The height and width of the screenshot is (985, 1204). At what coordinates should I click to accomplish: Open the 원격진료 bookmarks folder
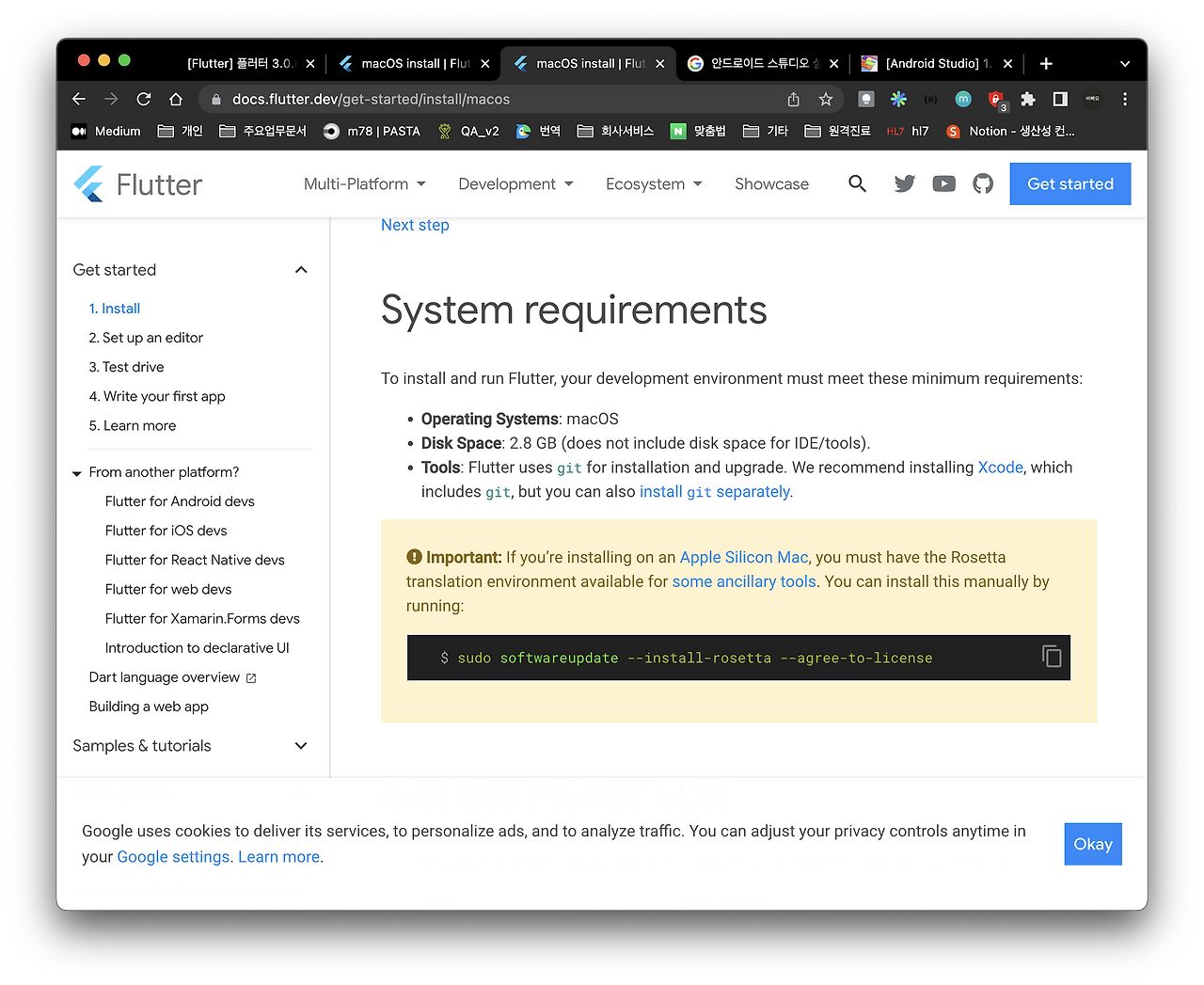(x=837, y=131)
